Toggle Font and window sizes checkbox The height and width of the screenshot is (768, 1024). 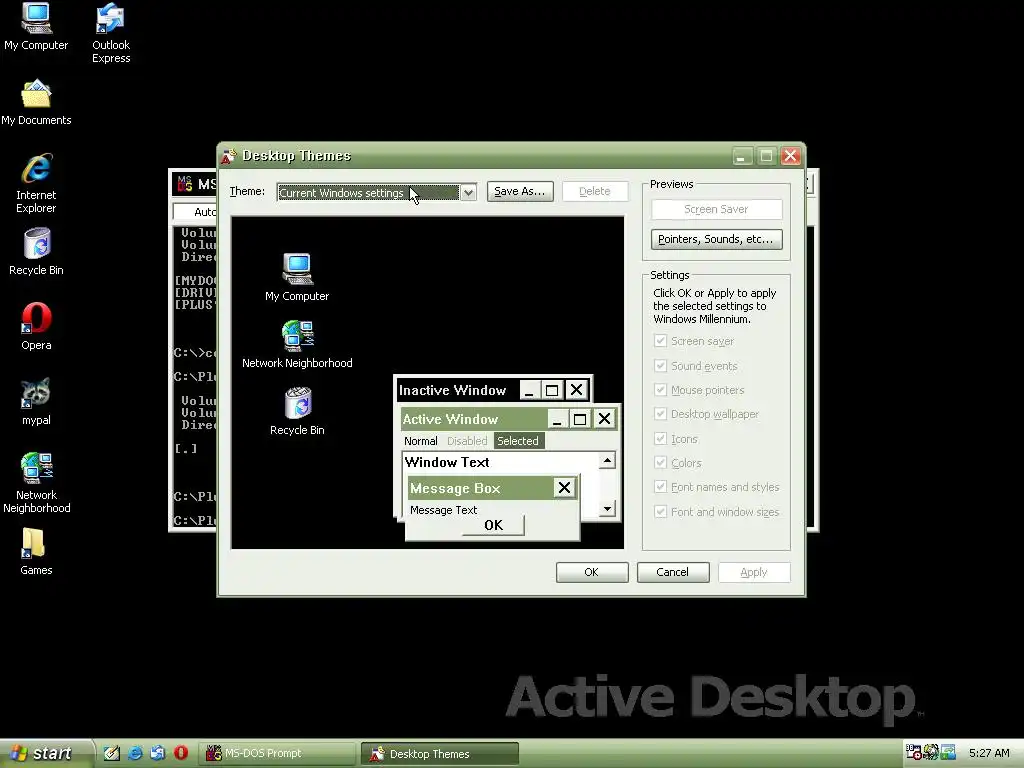tap(660, 512)
